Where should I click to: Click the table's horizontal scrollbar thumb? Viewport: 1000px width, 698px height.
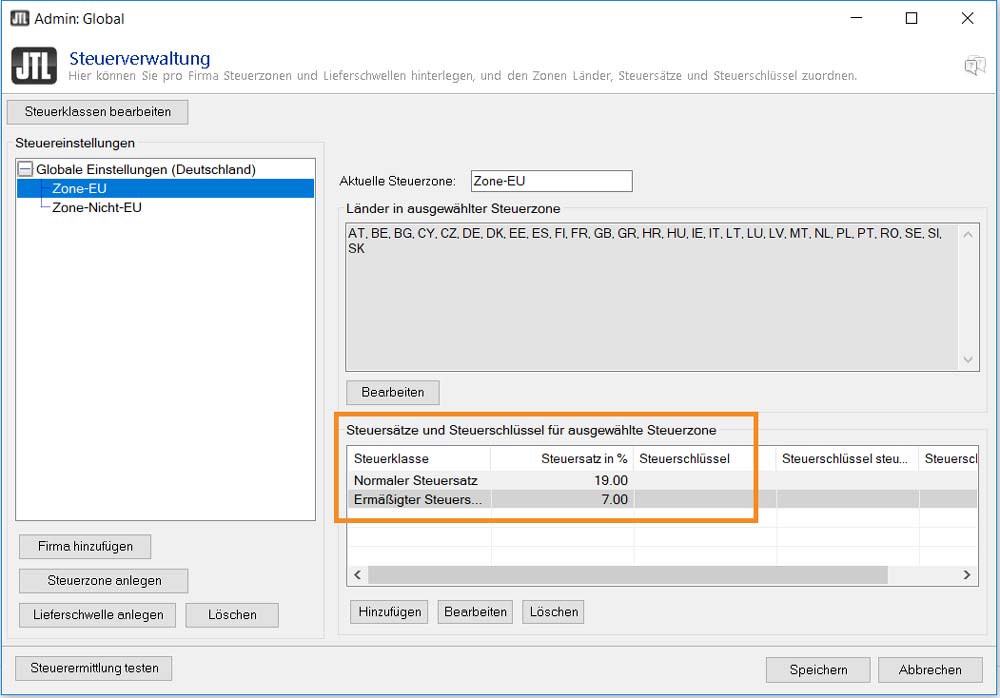coord(628,575)
